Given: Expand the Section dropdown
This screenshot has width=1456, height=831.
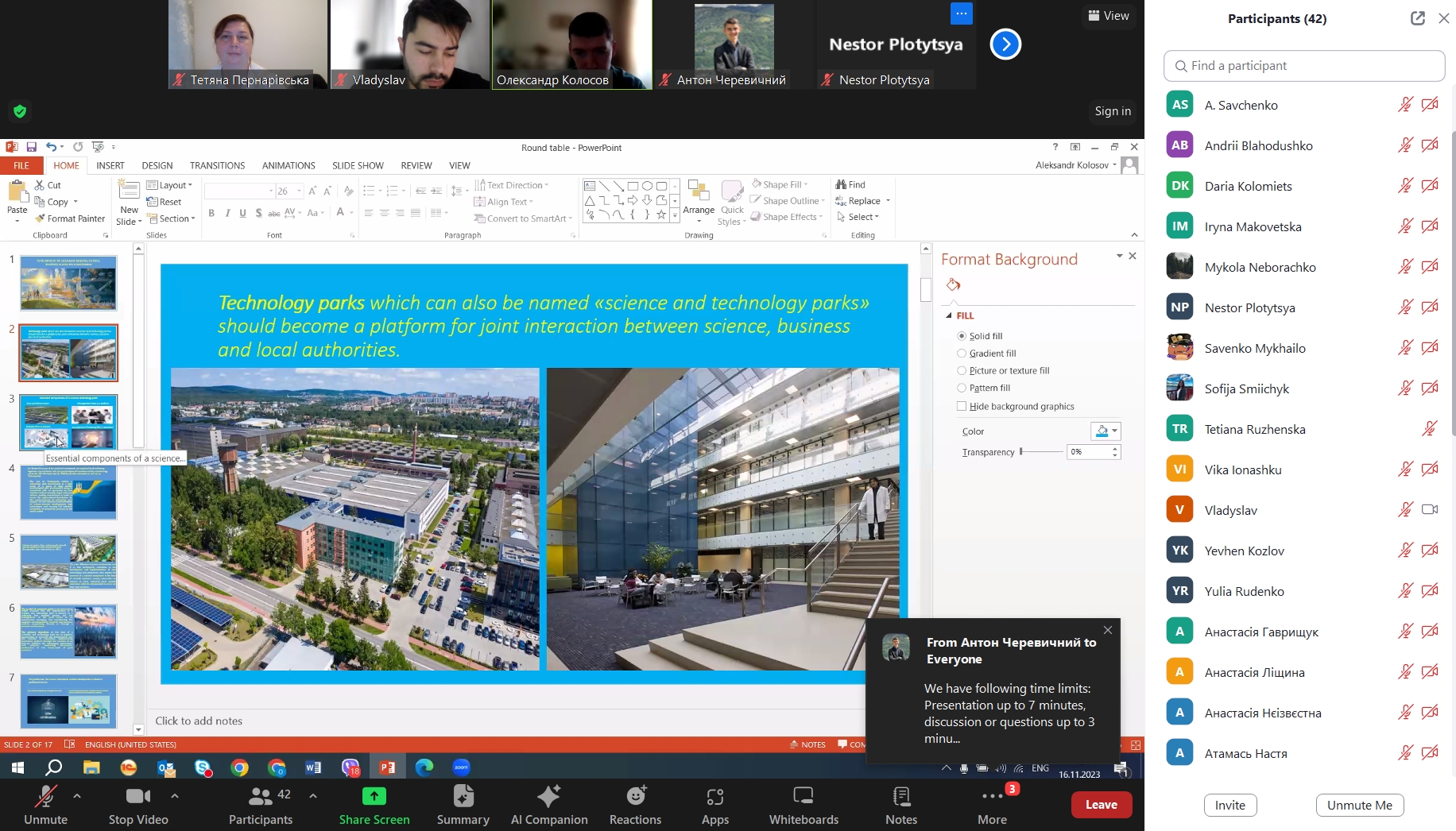Looking at the screenshot, I should (171, 218).
